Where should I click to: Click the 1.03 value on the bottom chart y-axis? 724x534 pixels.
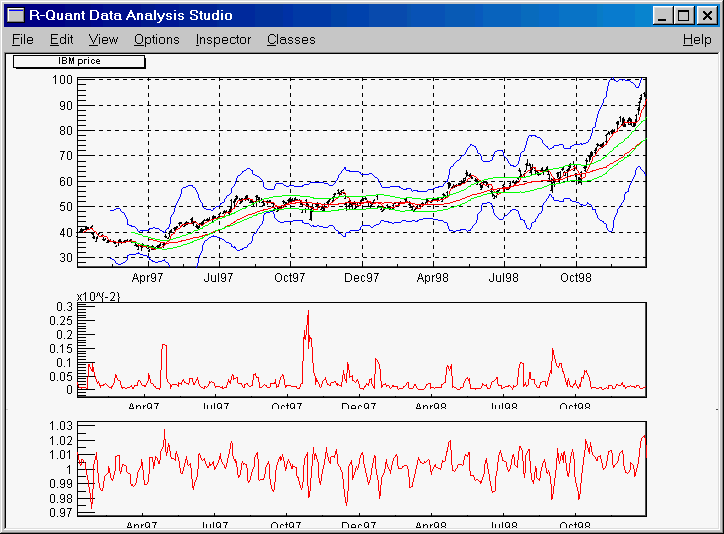tap(61, 426)
